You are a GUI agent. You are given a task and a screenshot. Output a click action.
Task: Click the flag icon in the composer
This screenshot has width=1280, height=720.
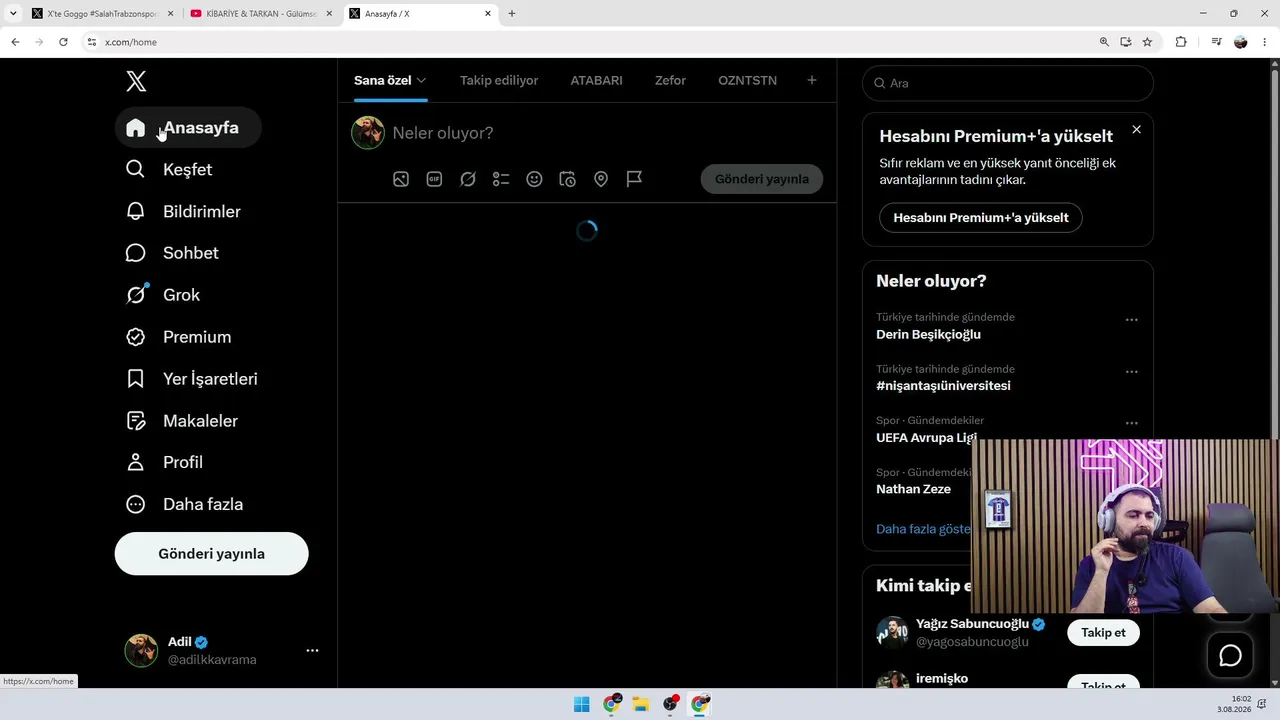click(x=634, y=179)
